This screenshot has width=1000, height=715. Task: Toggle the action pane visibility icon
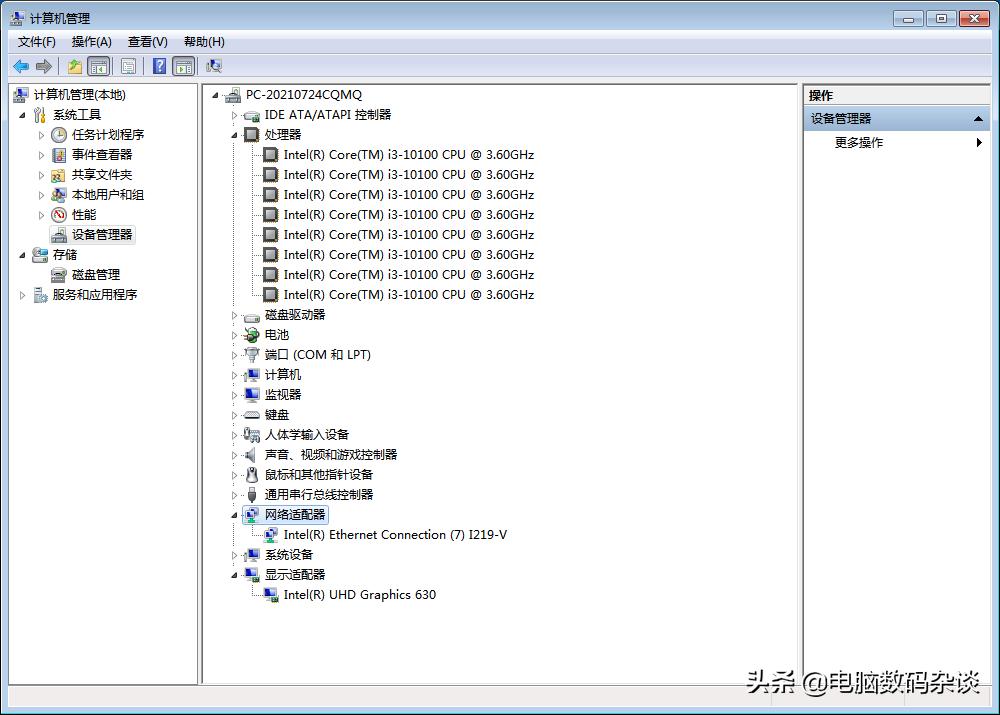coord(184,66)
